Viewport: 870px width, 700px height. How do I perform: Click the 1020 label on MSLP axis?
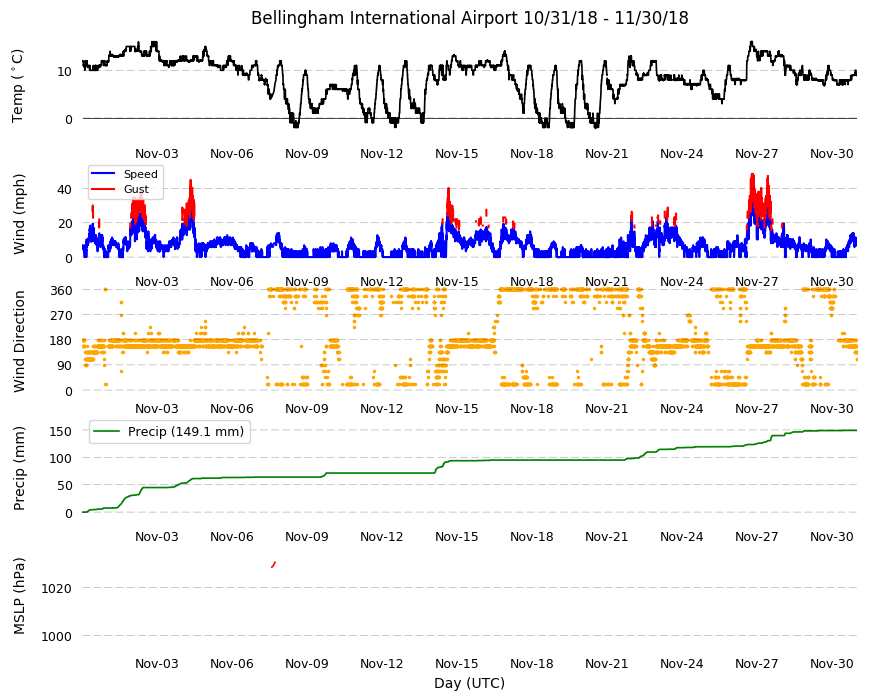(x=57, y=588)
